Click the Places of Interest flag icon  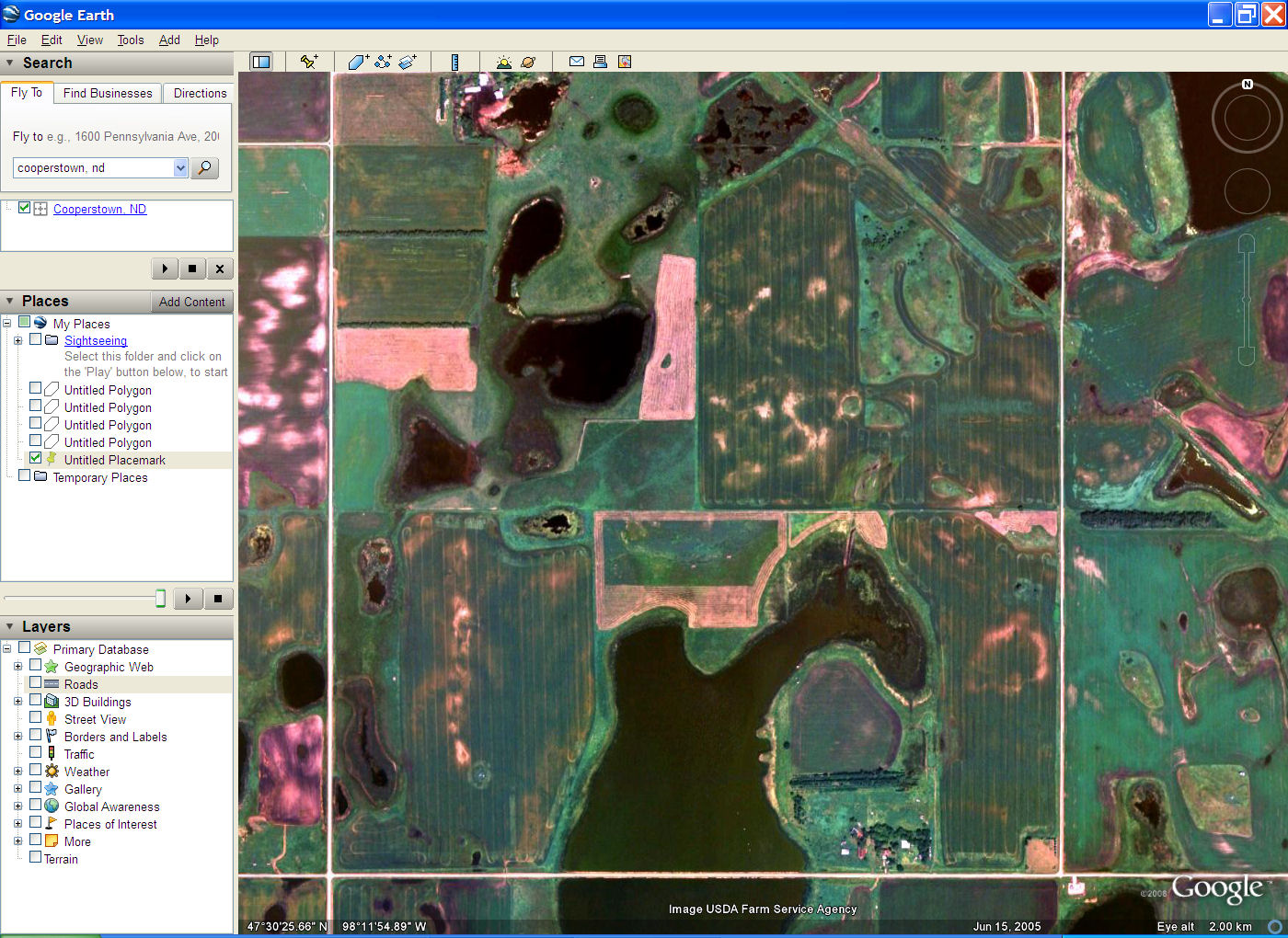[52, 824]
